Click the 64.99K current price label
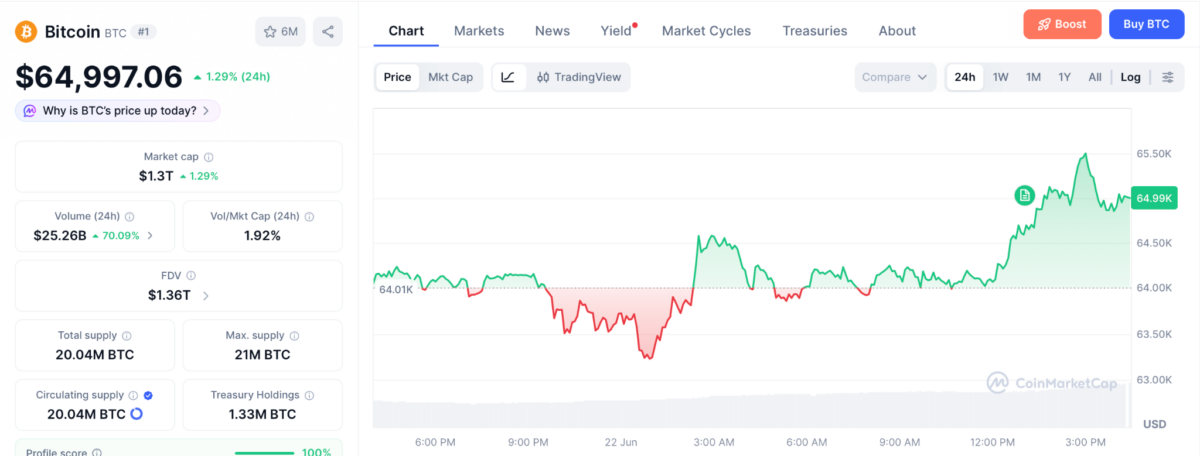The height and width of the screenshot is (456, 1200). point(1154,198)
